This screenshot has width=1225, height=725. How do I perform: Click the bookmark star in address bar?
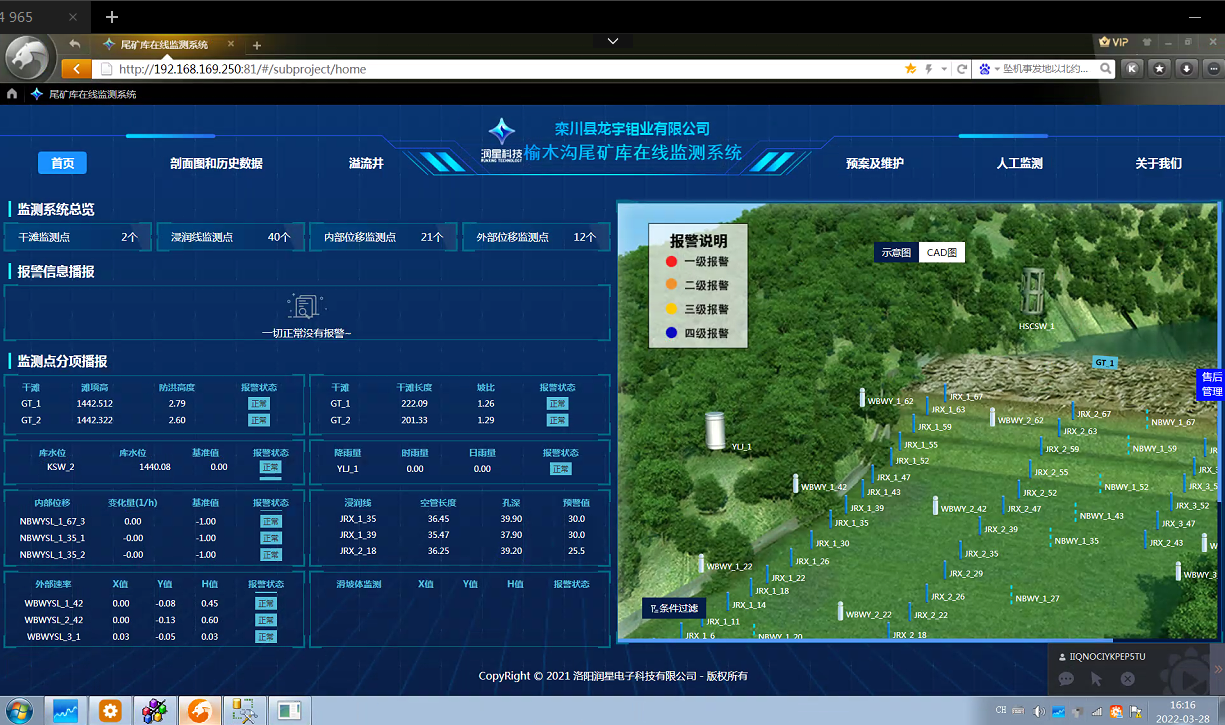pos(910,69)
